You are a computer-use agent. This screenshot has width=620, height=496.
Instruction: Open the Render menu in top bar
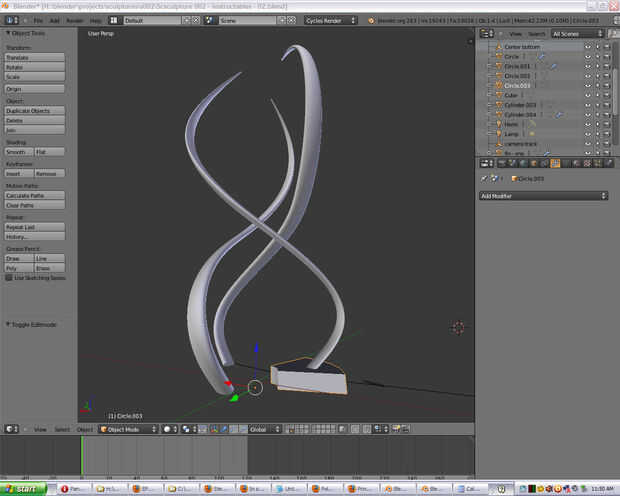75,20
